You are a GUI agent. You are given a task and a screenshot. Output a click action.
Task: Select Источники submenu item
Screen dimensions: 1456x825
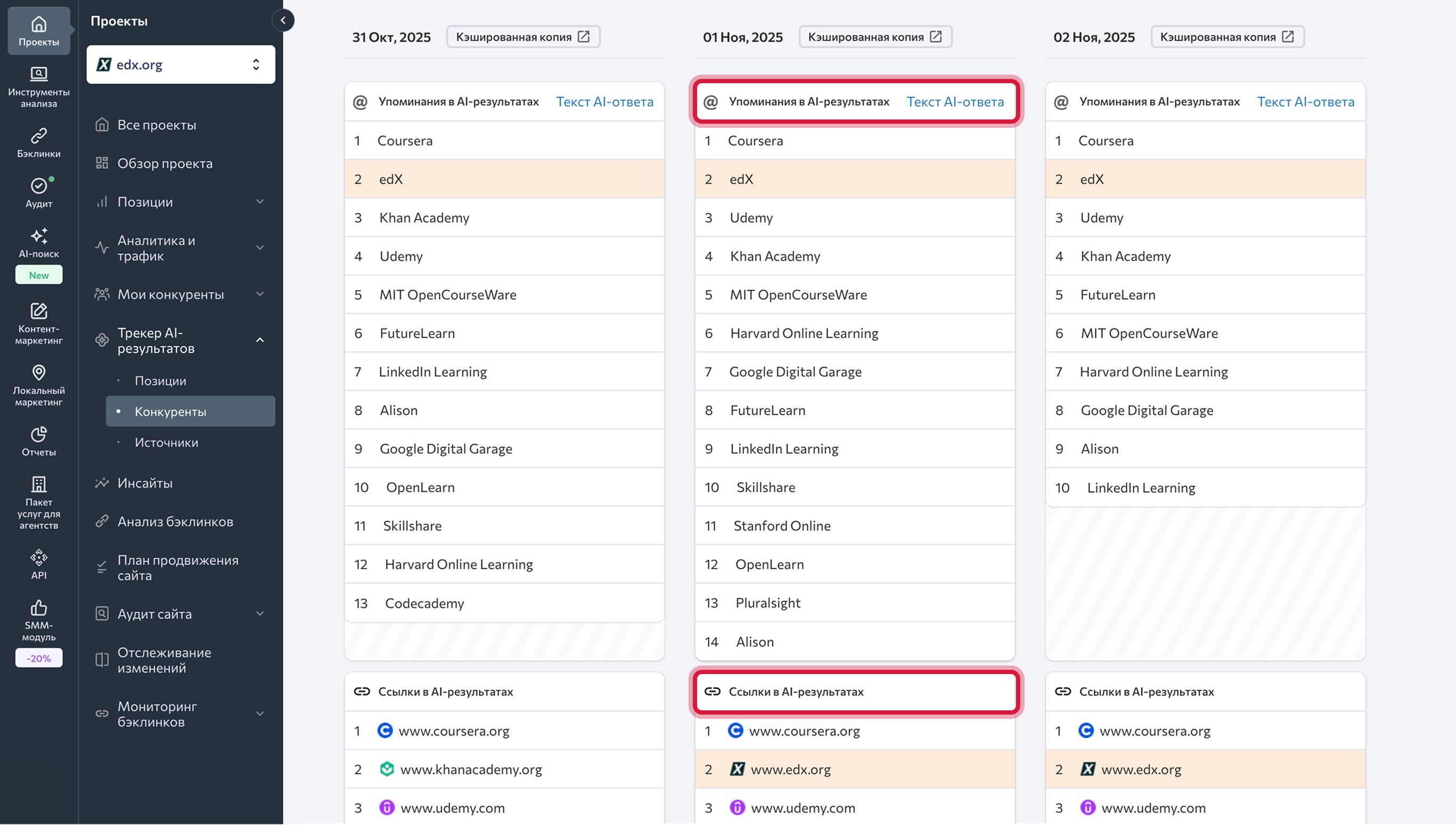166,442
